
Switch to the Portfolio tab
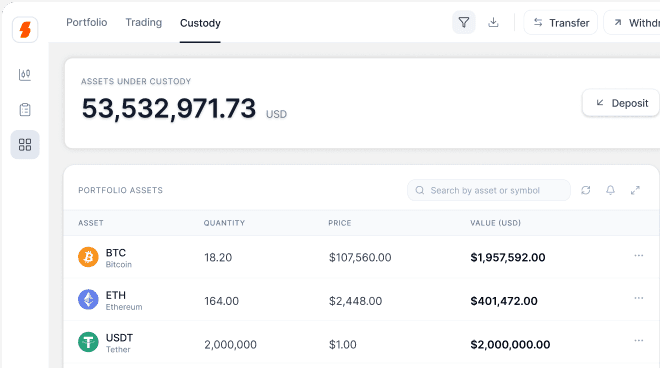pyautogui.click(x=87, y=22)
